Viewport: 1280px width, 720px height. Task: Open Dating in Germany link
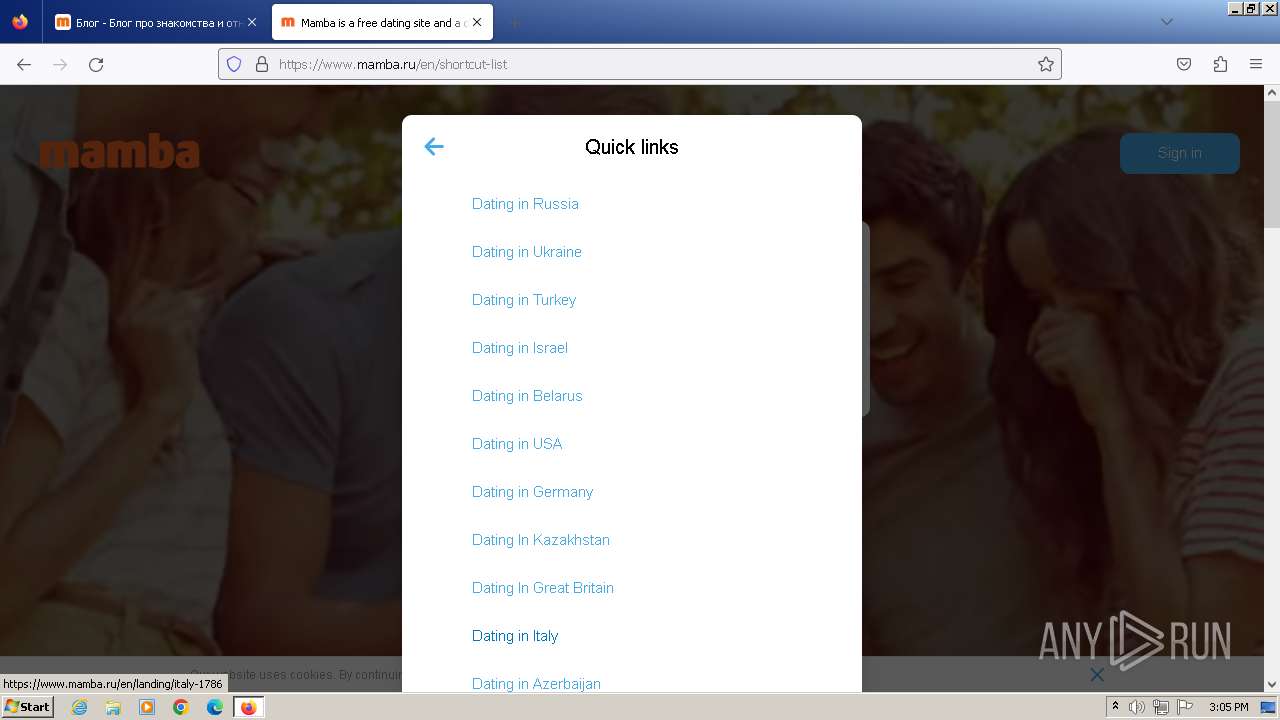[533, 492]
